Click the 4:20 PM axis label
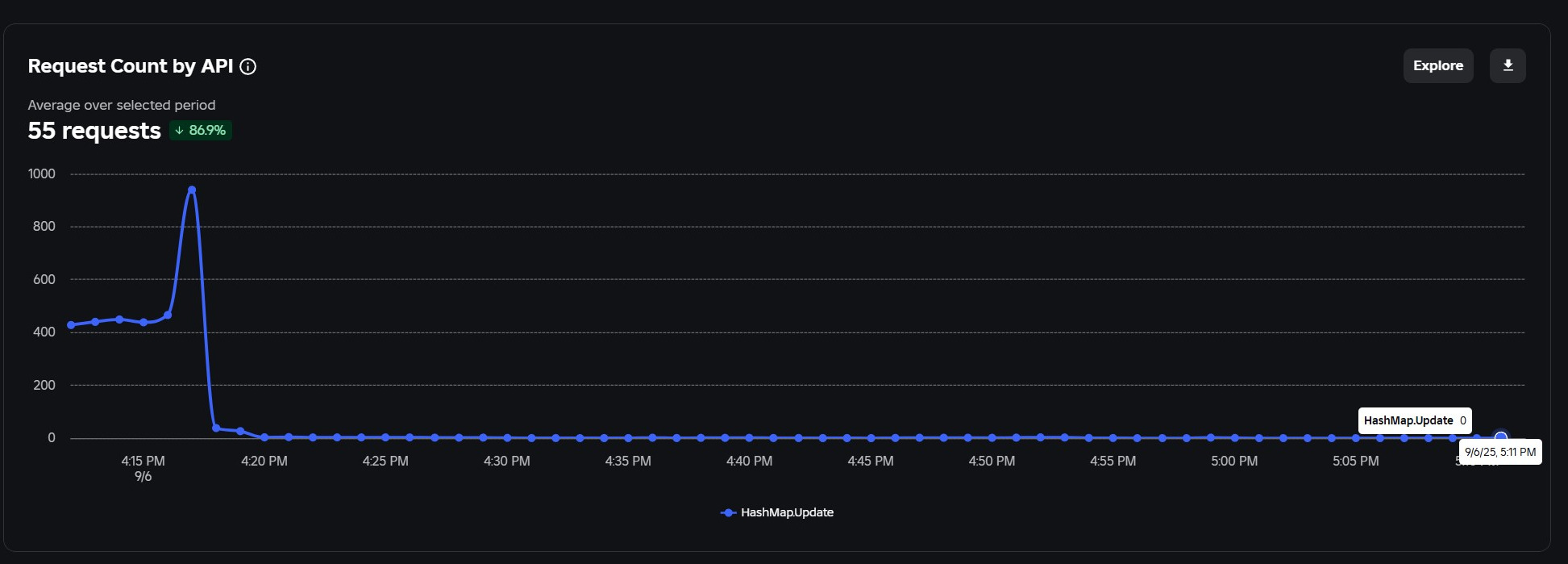The width and height of the screenshot is (1568, 564). click(x=264, y=461)
